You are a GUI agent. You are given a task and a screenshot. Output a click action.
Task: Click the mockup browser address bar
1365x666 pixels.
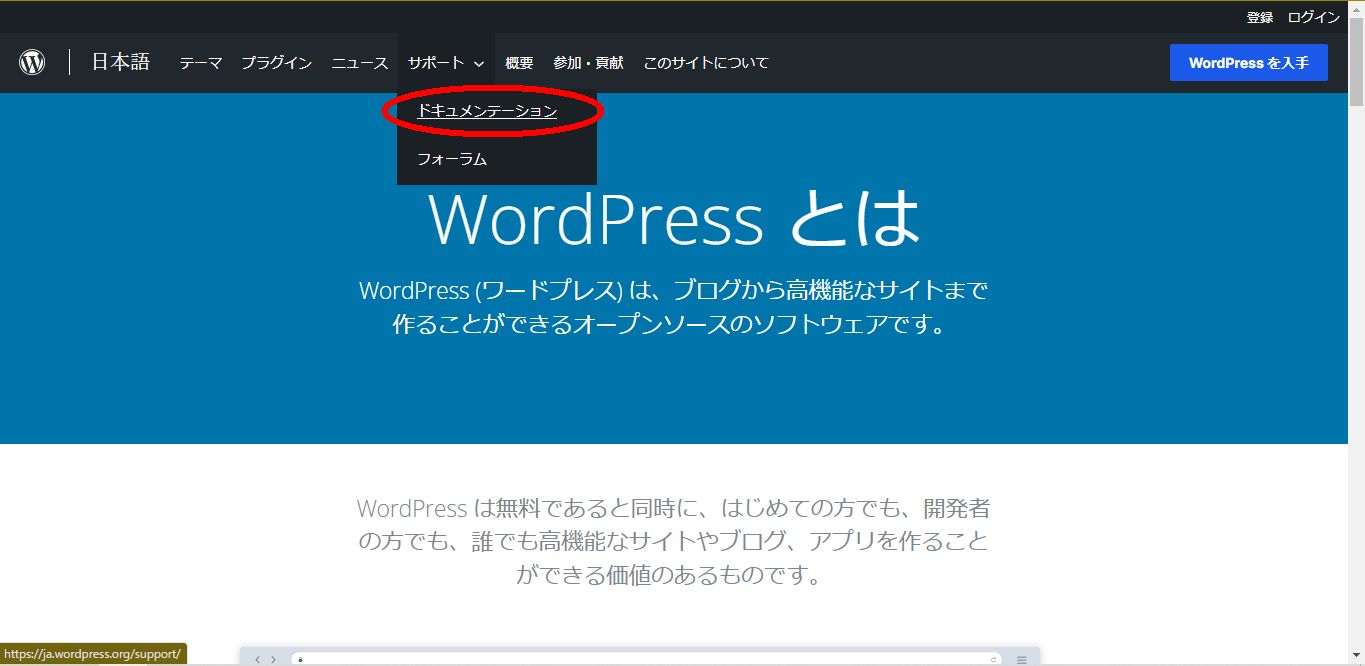click(x=648, y=660)
